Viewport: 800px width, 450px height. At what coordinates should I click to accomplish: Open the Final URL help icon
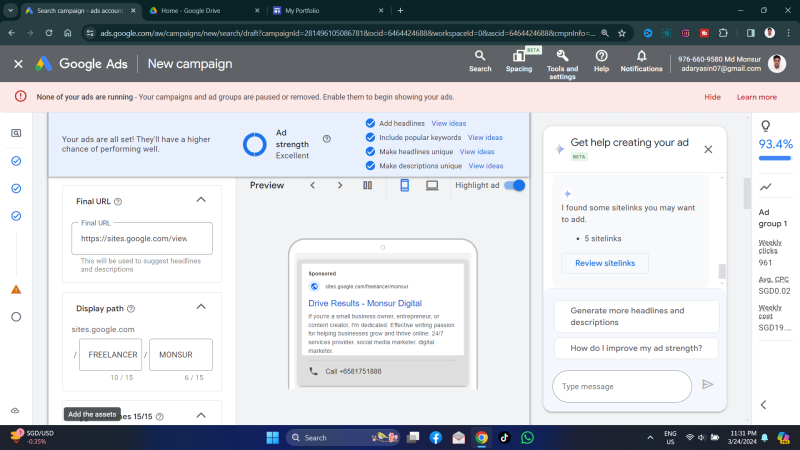click(x=118, y=202)
